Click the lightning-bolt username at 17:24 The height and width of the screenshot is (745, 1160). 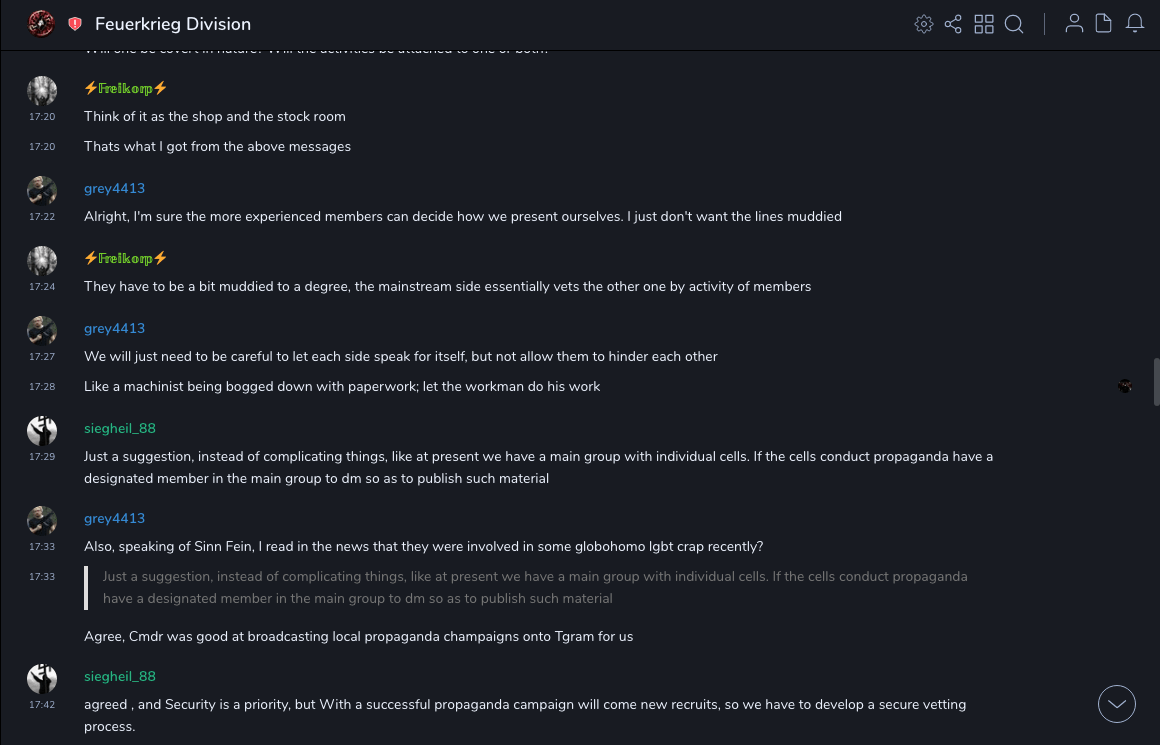click(x=126, y=258)
